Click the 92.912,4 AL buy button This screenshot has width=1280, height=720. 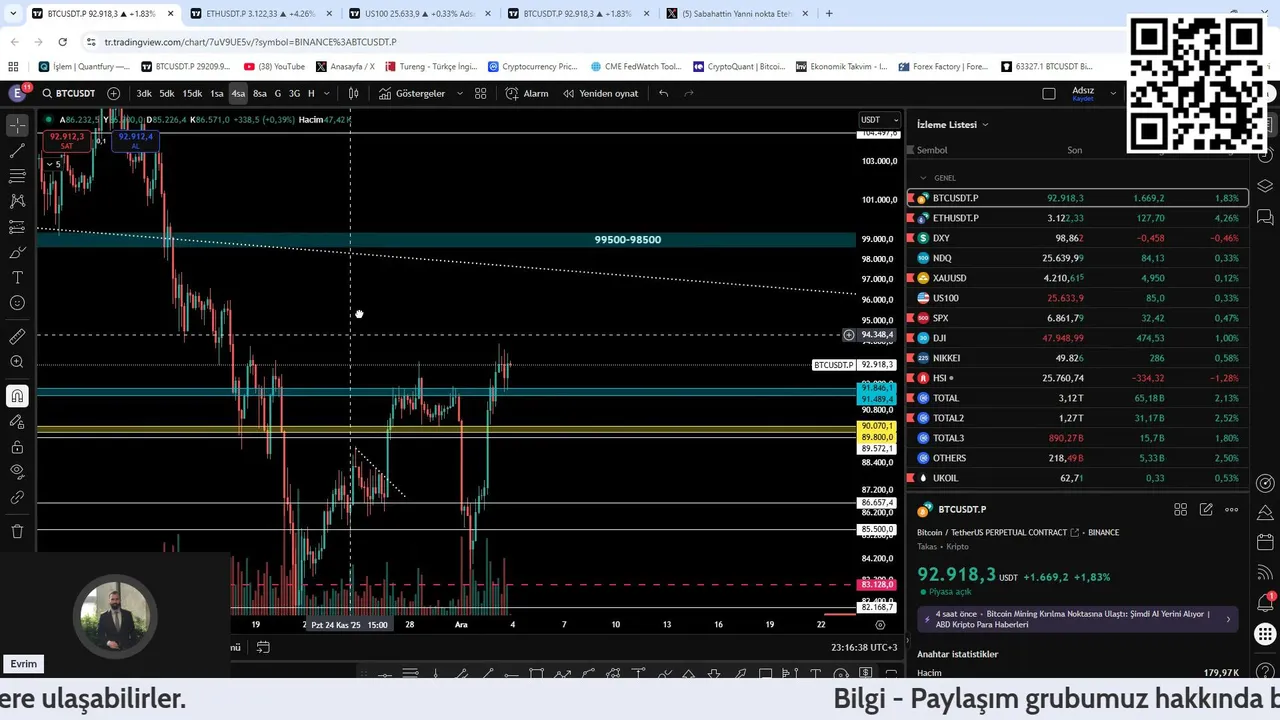[135, 141]
